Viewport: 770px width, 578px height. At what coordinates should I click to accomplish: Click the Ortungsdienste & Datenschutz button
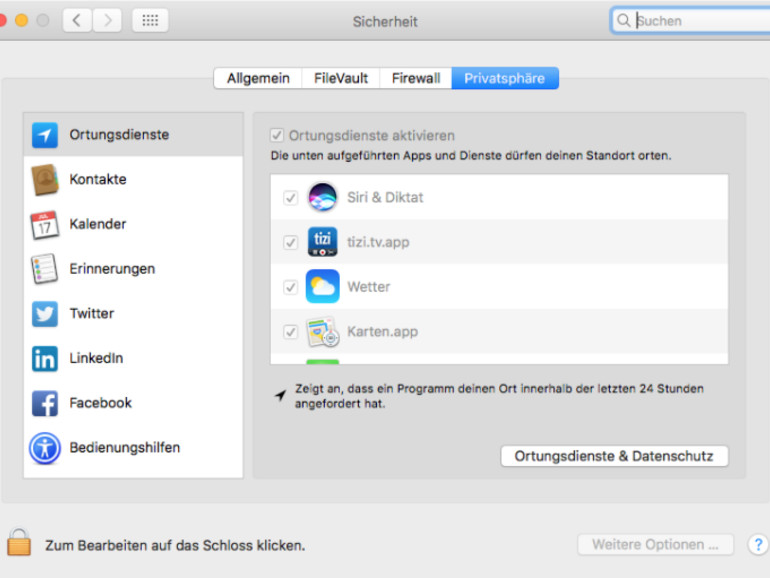pos(614,456)
